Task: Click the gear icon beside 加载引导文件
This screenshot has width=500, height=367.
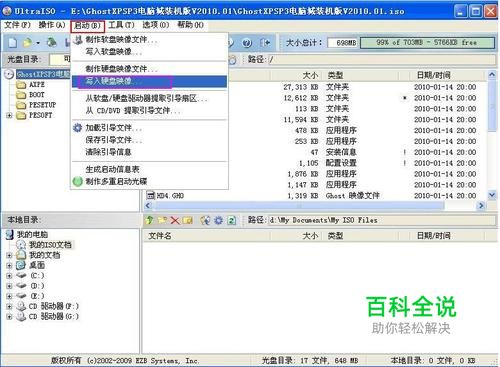Action: 78,128
